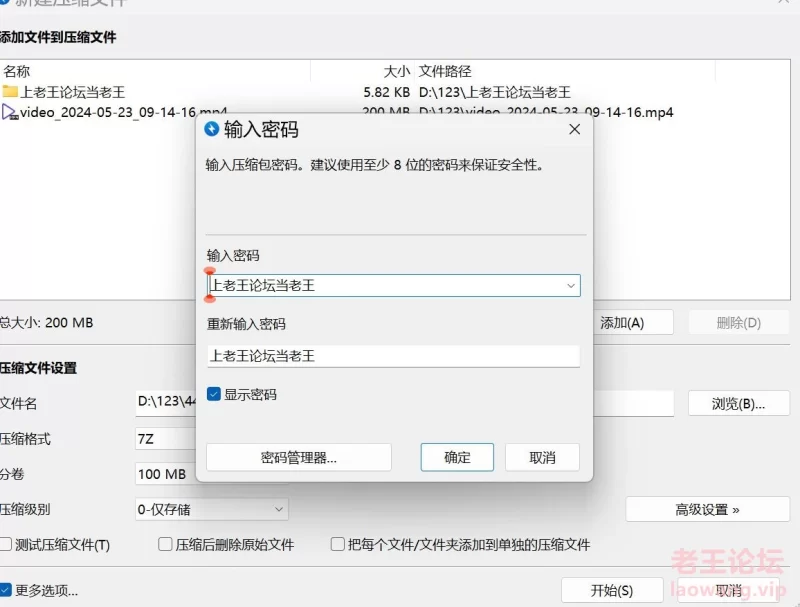Click 取消 in the password dialog
Screen dimensions: 800x607
click(x=542, y=458)
